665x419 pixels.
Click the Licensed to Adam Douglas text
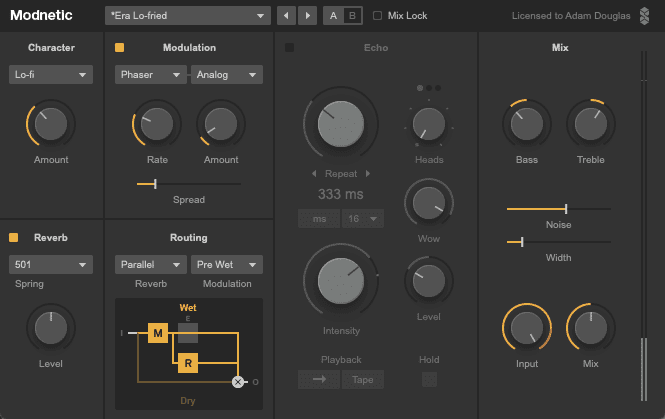(x=571, y=16)
